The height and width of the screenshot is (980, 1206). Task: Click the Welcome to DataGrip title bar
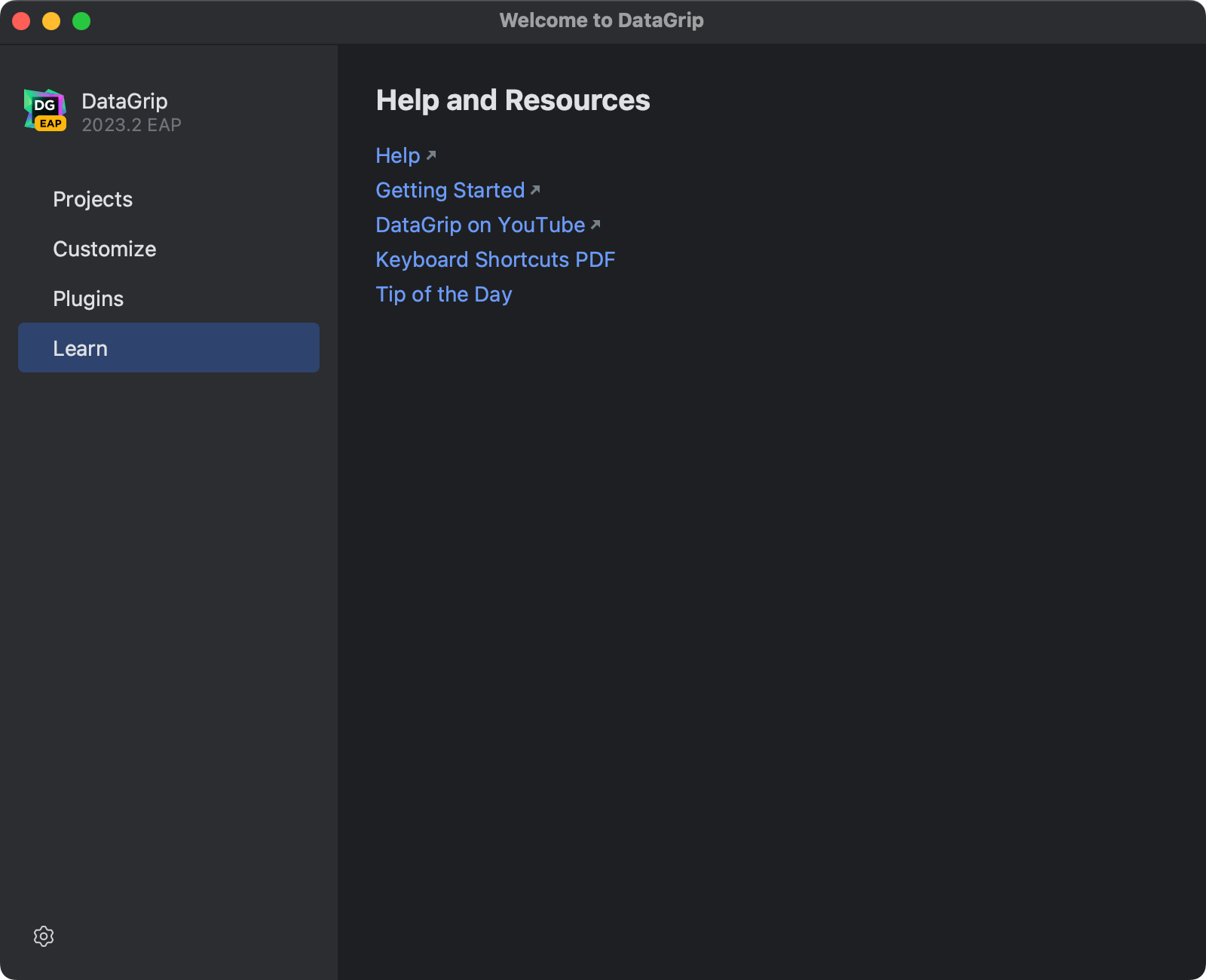pyautogui.click(x=601, y=20)
